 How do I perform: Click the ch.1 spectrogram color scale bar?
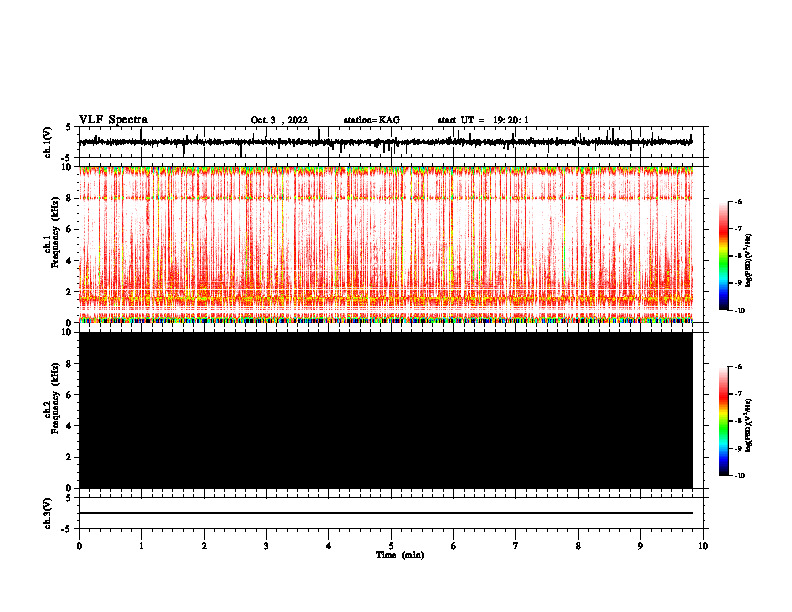pos(723,256)
